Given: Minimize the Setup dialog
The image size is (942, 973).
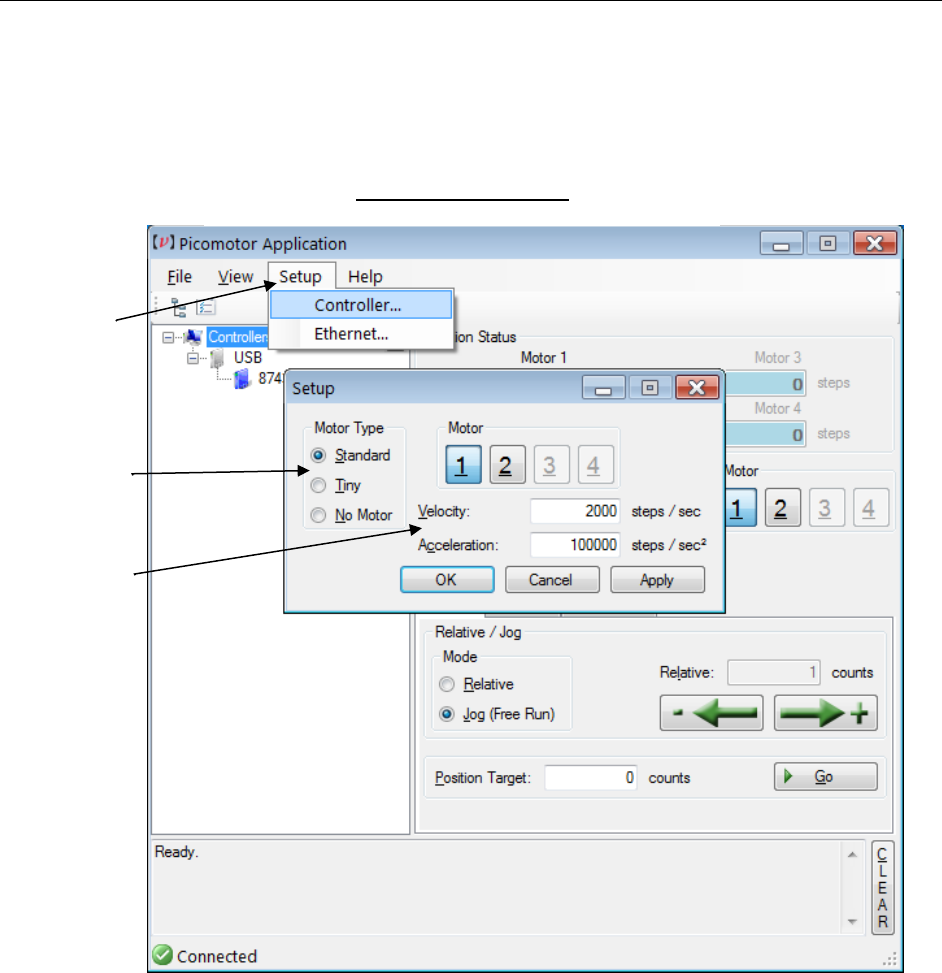Looking at the screenshot, I should point(603,388).
